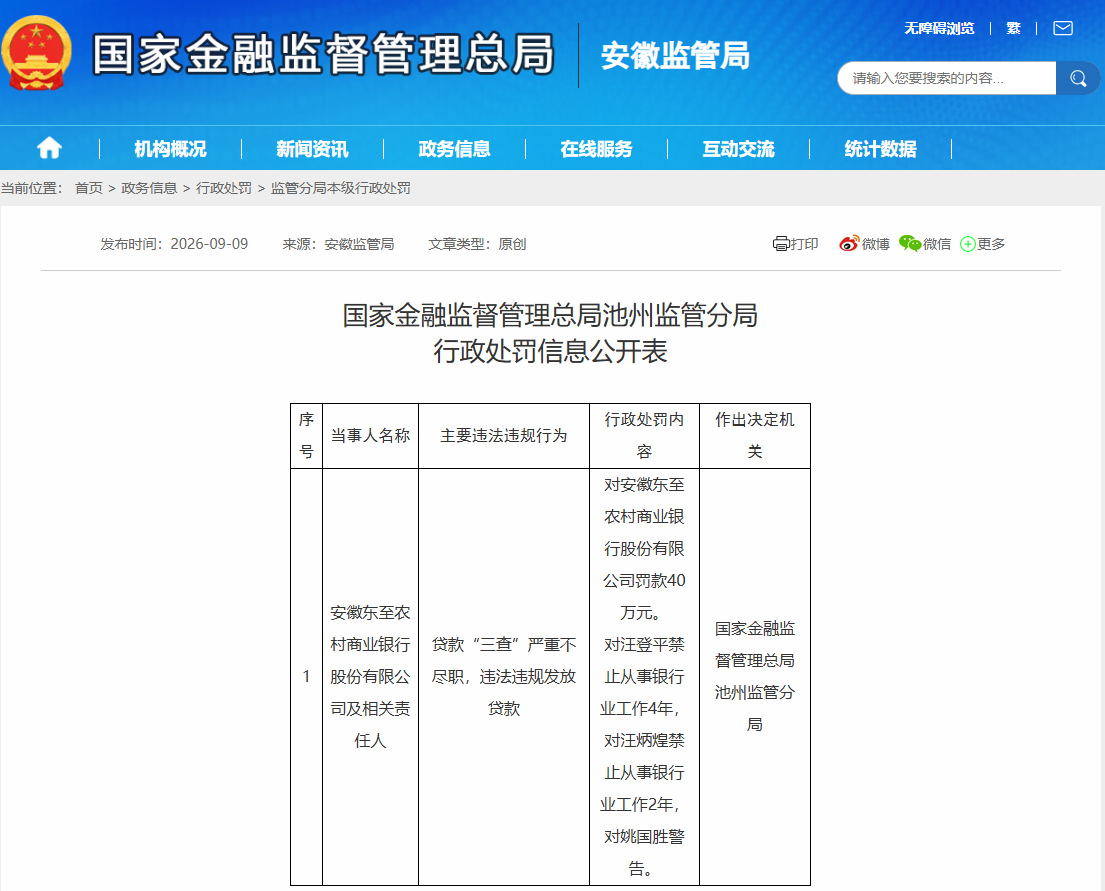
Task: Click breadcrumb link 行政处罚
Action: coord(224,188)
